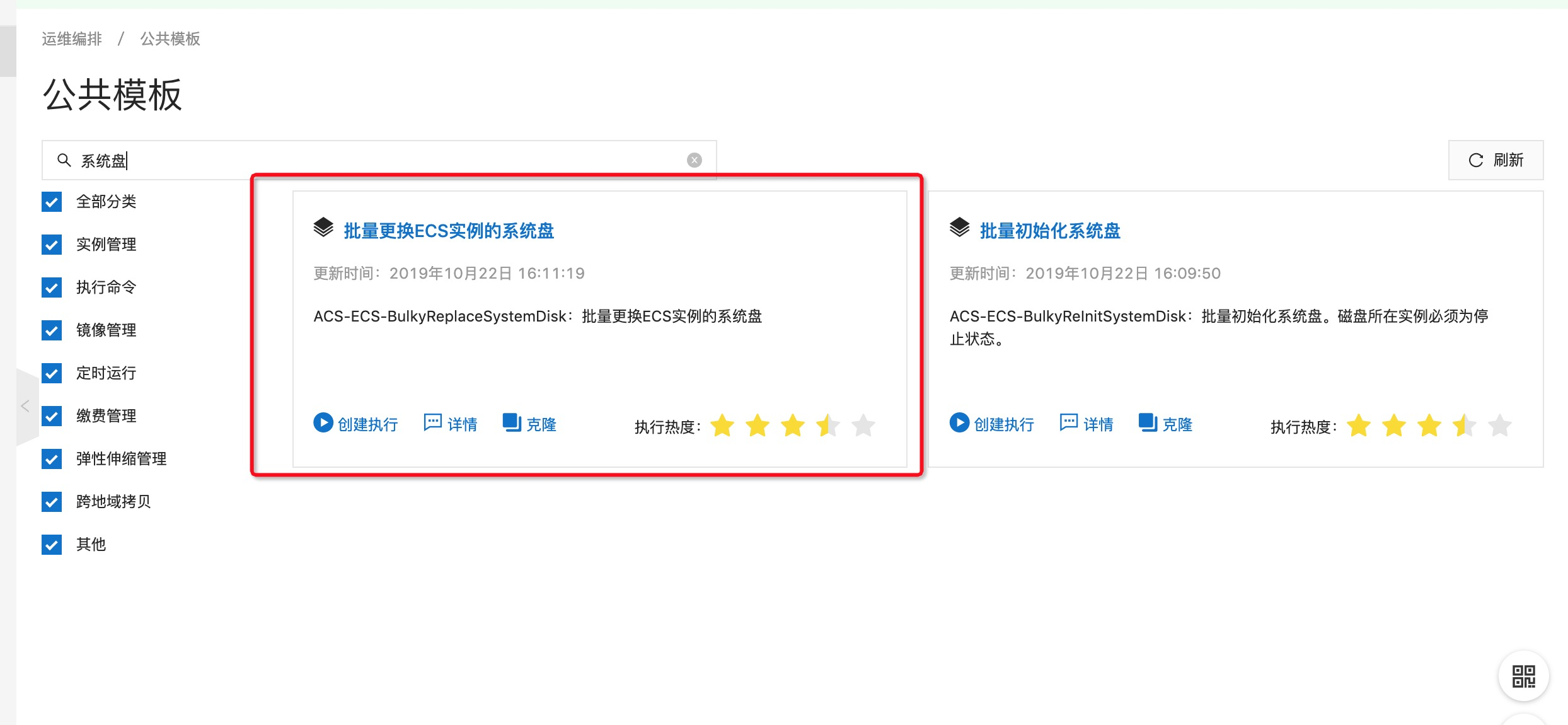Uncheck the 实例管理 category

click(52, 245)
